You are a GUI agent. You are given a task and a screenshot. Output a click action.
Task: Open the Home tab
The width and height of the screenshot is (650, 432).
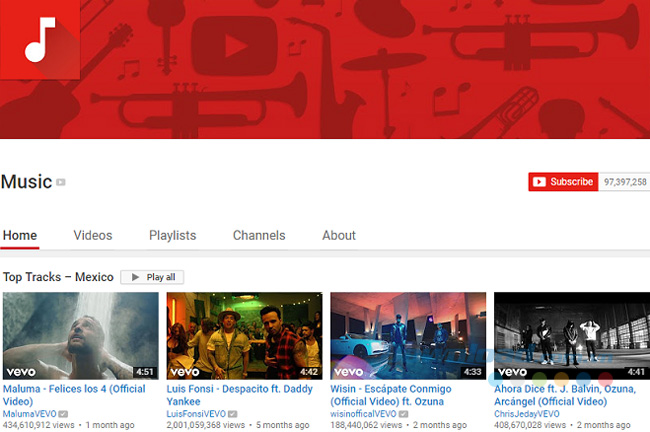pyautogui.click(x=20, y=235)
